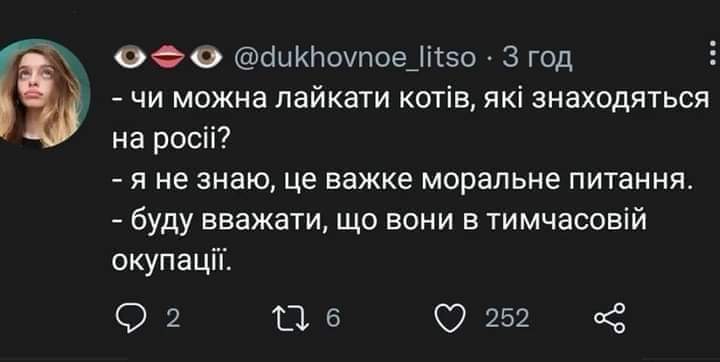Screen dimensions: 720x362
Task: Visit the @dukhovnoe_litso profile handle
Action: pos(355,57)
